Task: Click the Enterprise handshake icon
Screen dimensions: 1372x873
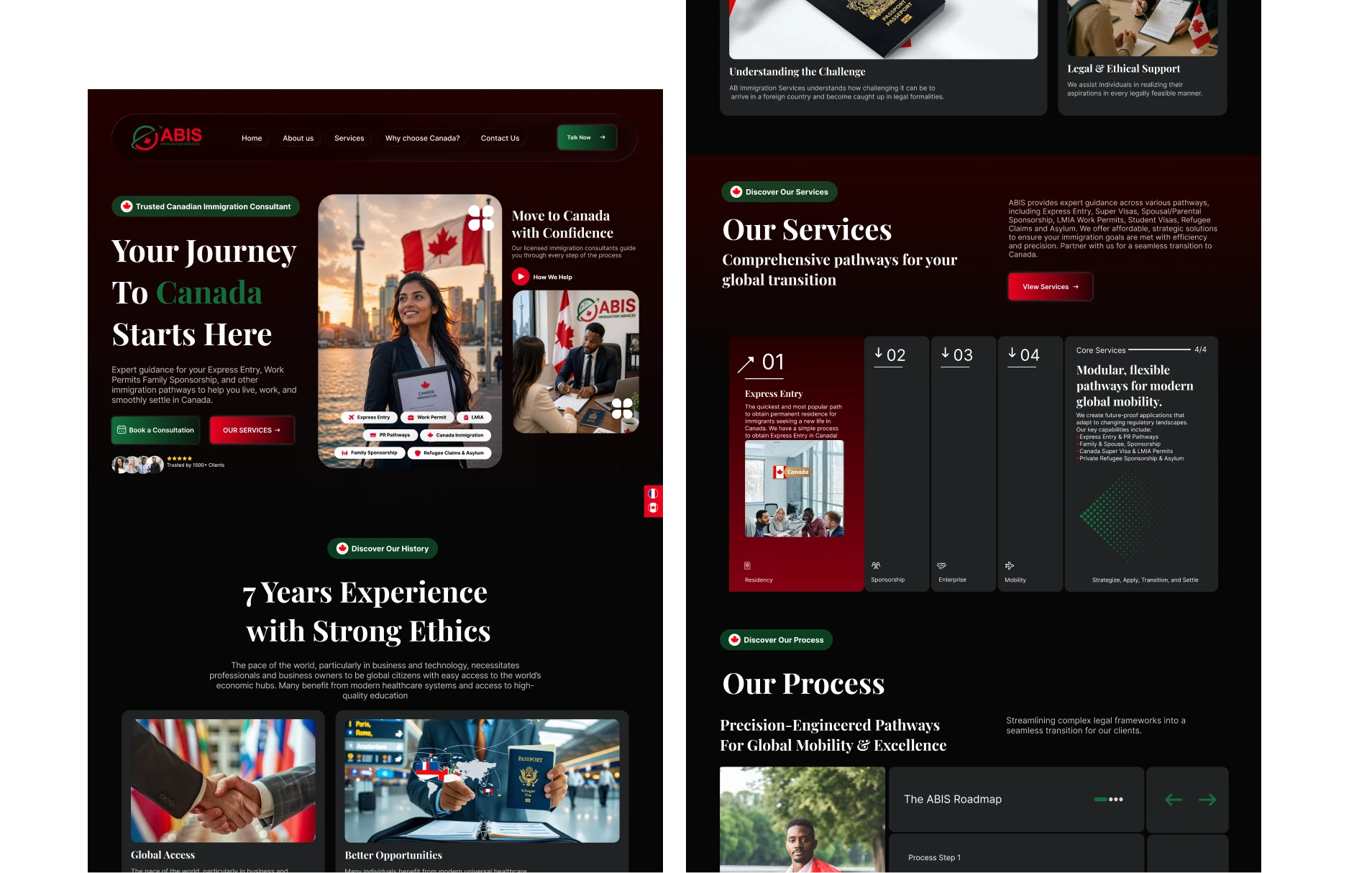Action: [942, 566]
